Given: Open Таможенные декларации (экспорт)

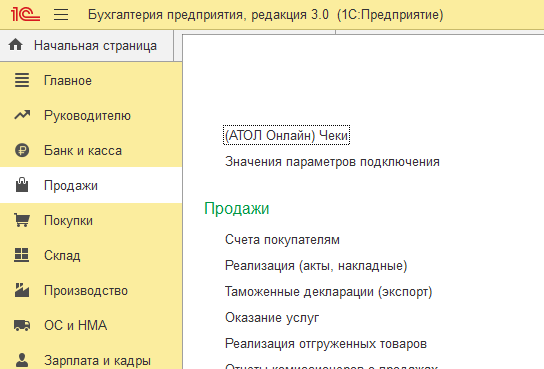Looking at the screenshot, I should [x=328, y=292].
